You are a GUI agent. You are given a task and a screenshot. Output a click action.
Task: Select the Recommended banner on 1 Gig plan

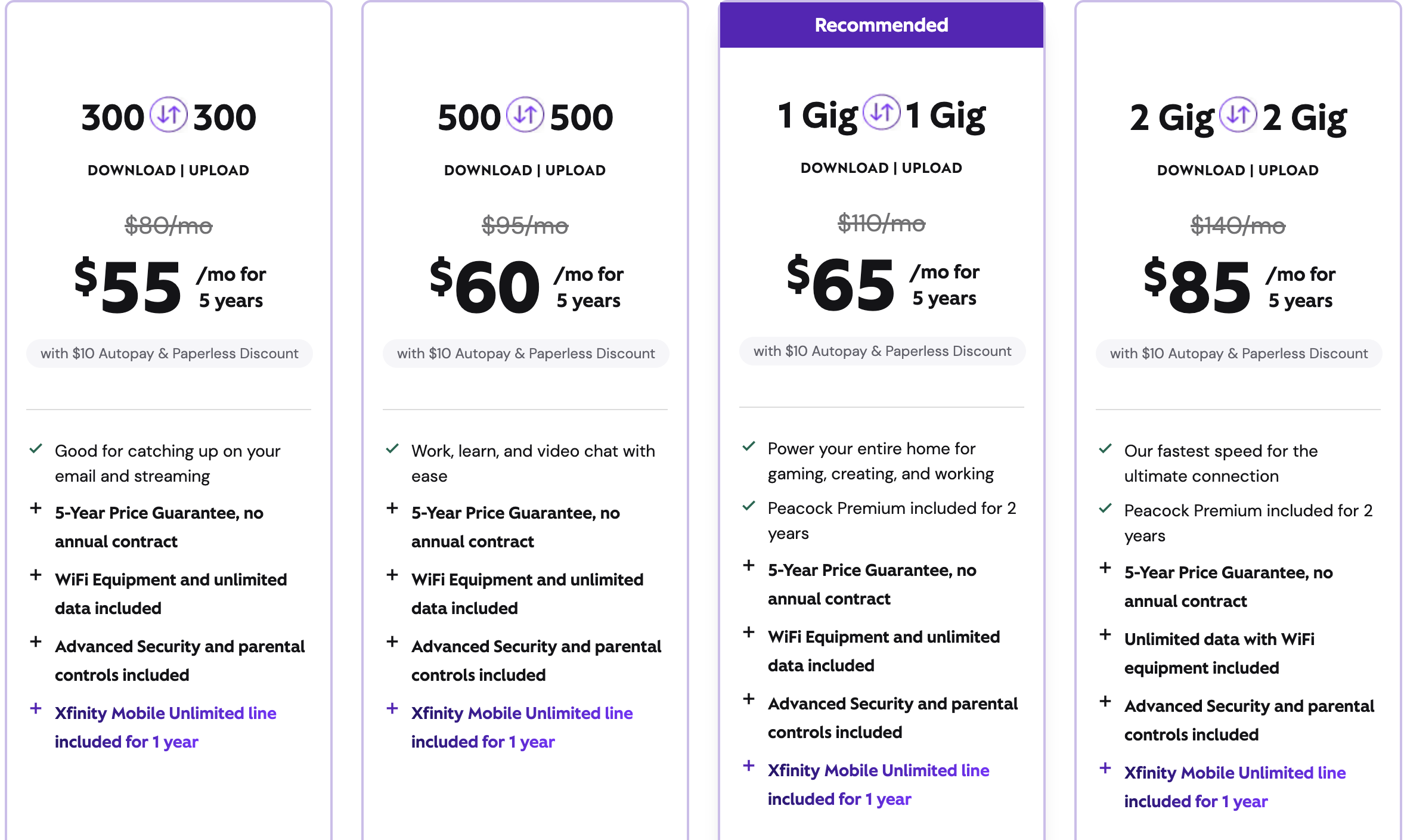click(882, 25)
